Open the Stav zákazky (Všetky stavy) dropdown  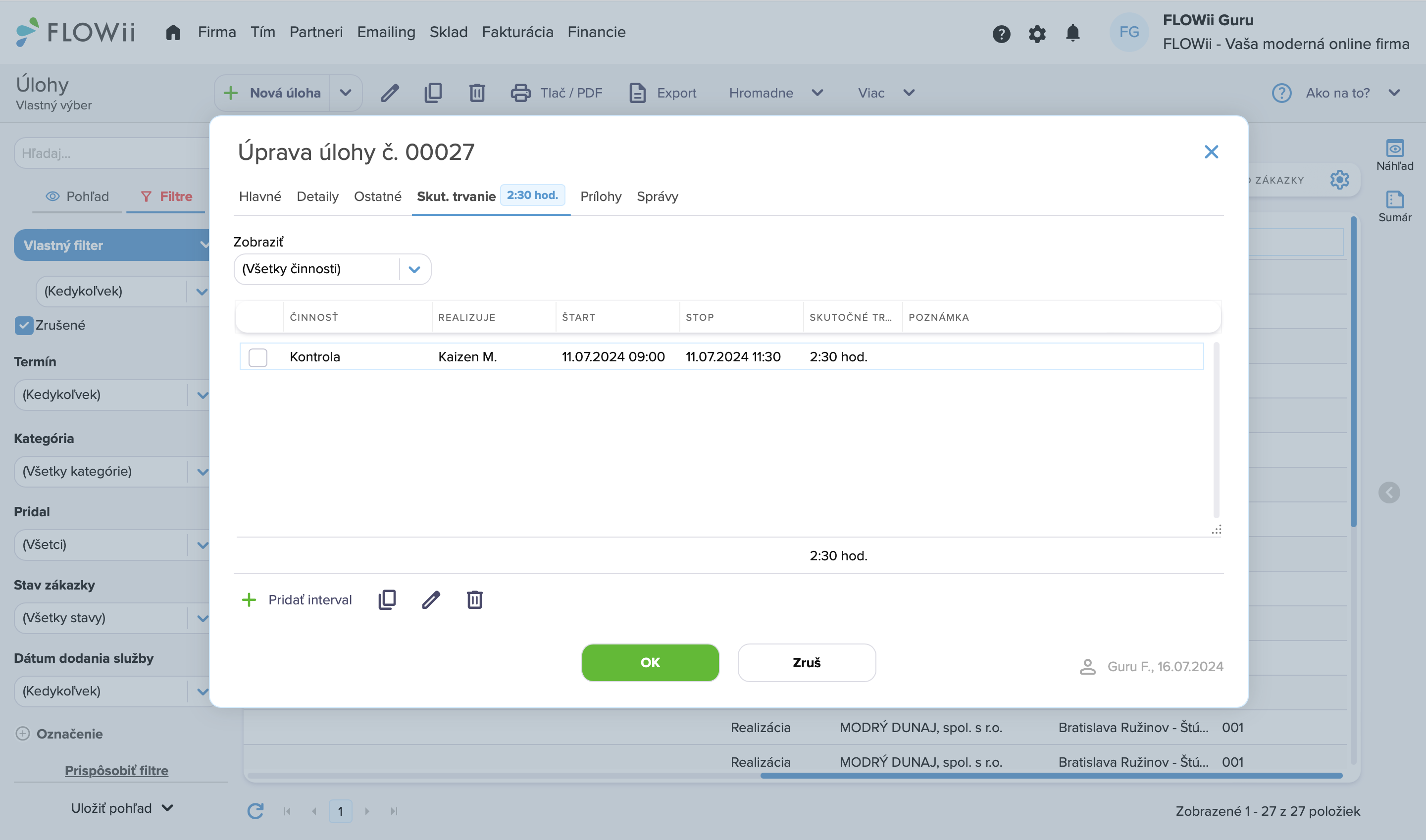tap(112, 618)
